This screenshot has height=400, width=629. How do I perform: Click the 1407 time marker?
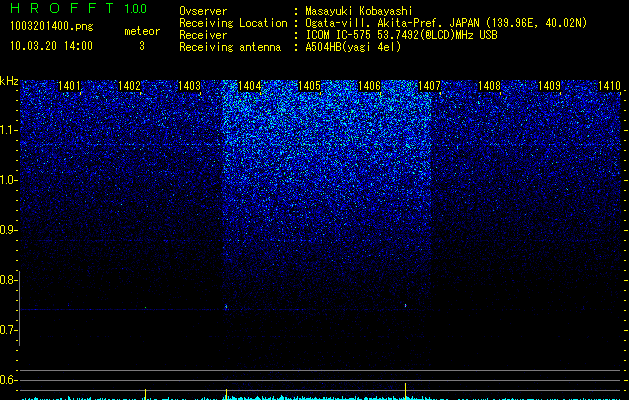pos(430,86)
